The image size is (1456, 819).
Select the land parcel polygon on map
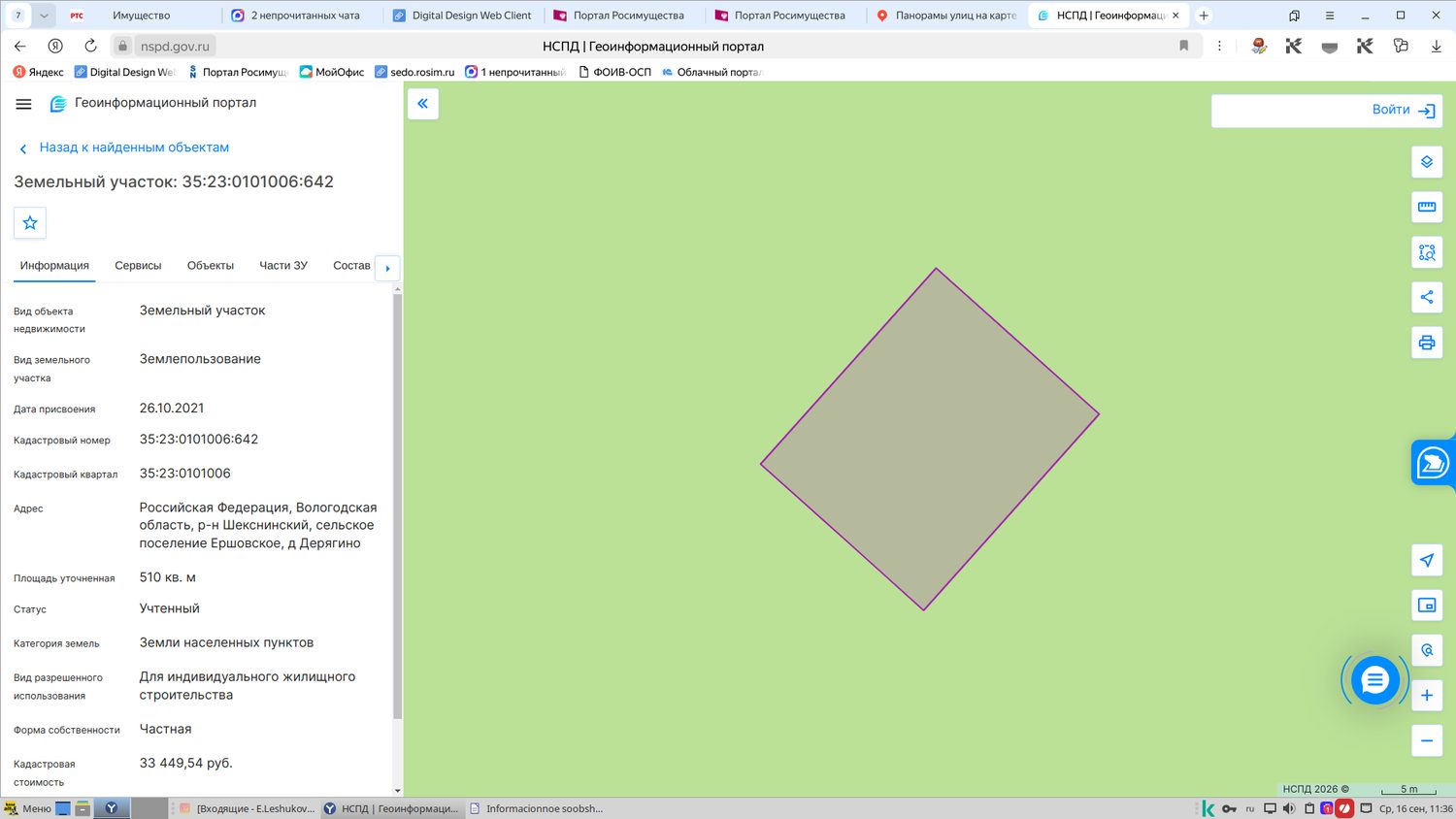(x=930, y=440)
